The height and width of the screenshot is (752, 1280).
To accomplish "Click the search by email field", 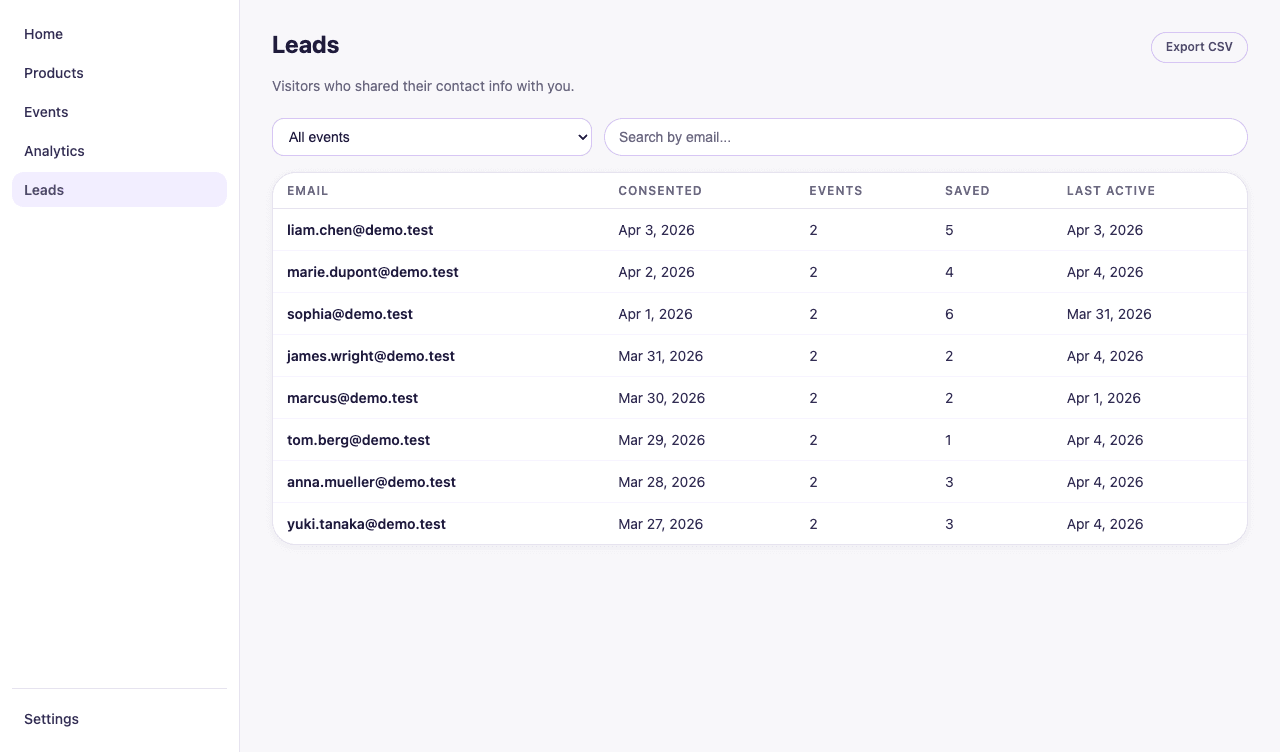I will click(925, 137).
